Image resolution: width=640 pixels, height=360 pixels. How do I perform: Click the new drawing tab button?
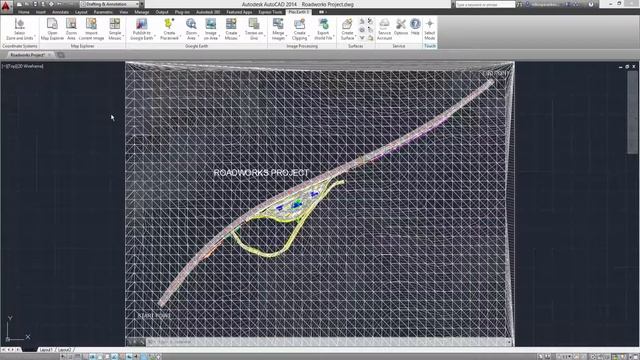(x=60, y=55)
